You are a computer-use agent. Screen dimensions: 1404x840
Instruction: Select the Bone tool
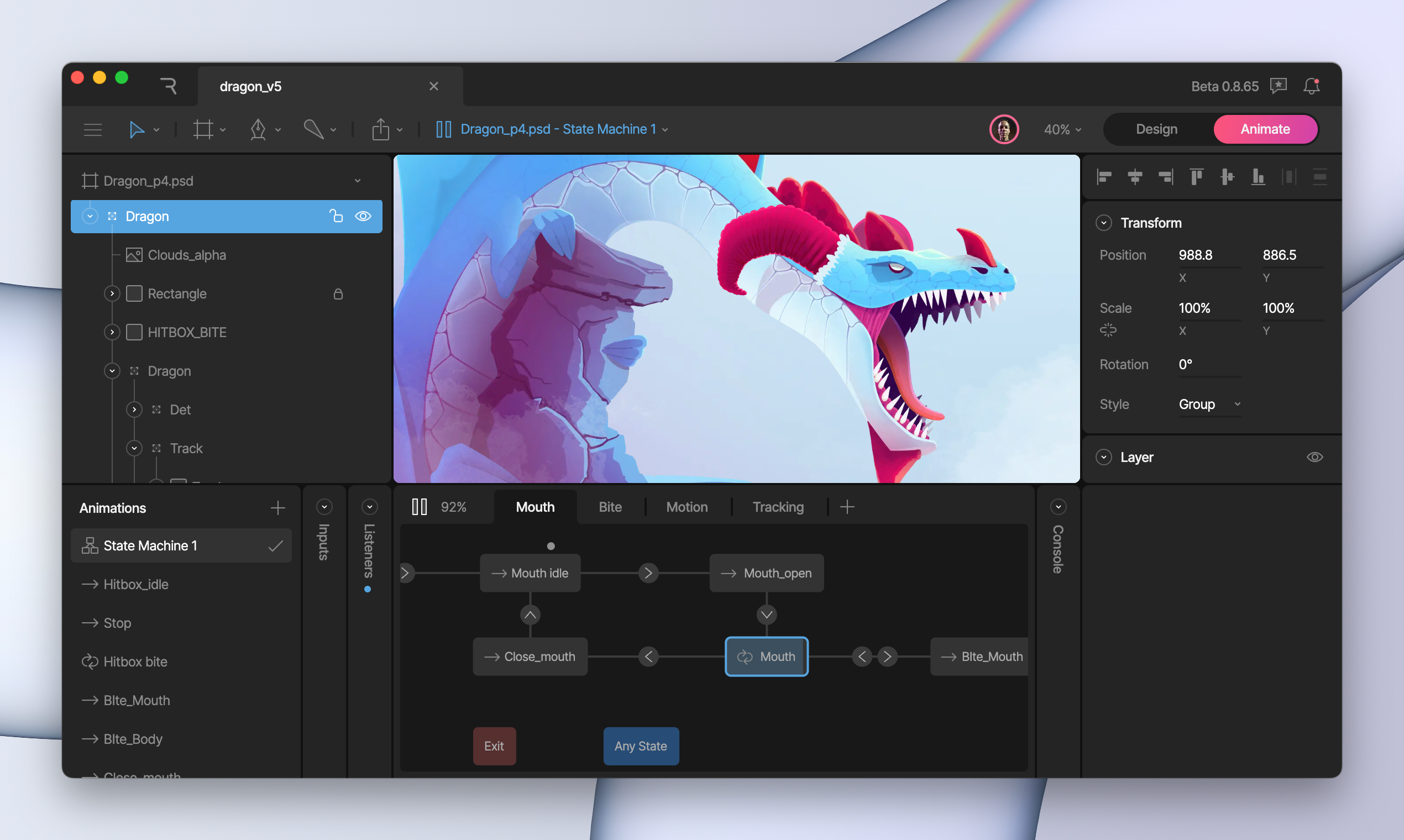(x=313, y=130)
